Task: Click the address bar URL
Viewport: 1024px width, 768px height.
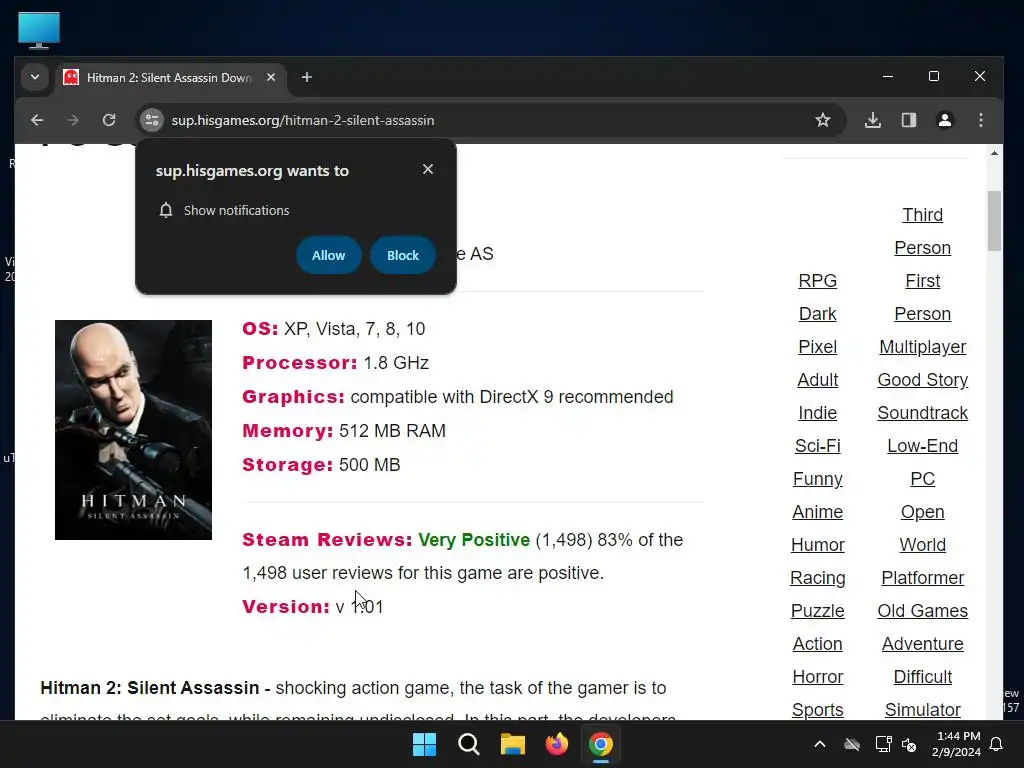Action: (x=303, y=120)
